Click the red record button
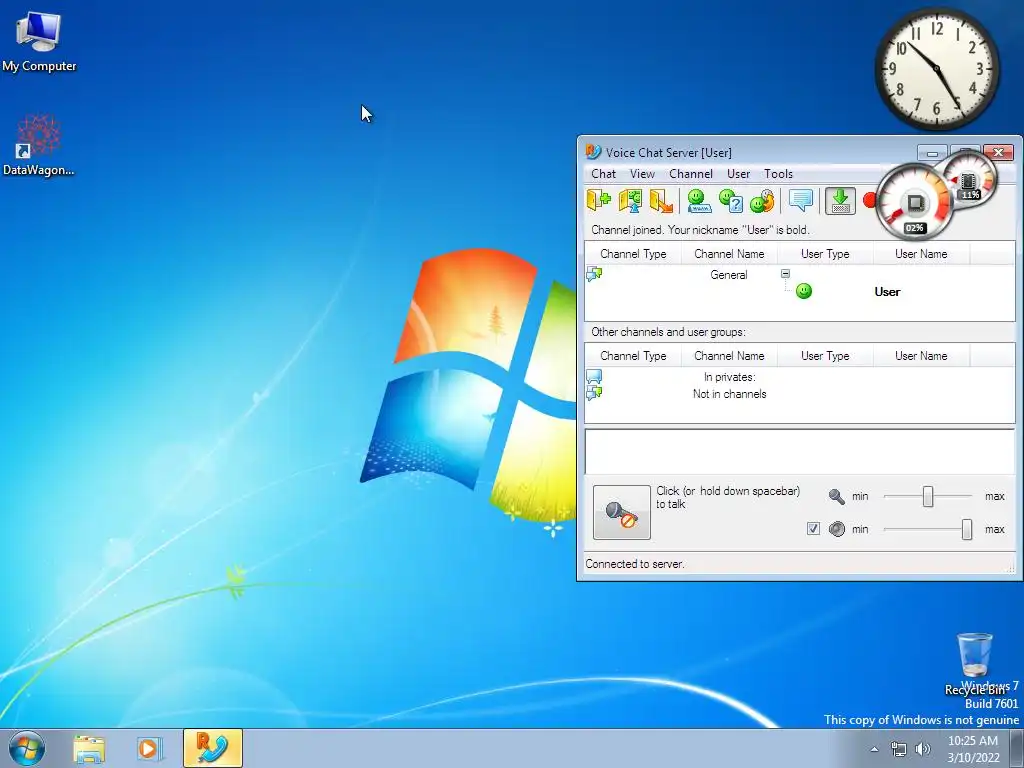The height and width of the screenshot is (768, 1024). tap(869, 200)
